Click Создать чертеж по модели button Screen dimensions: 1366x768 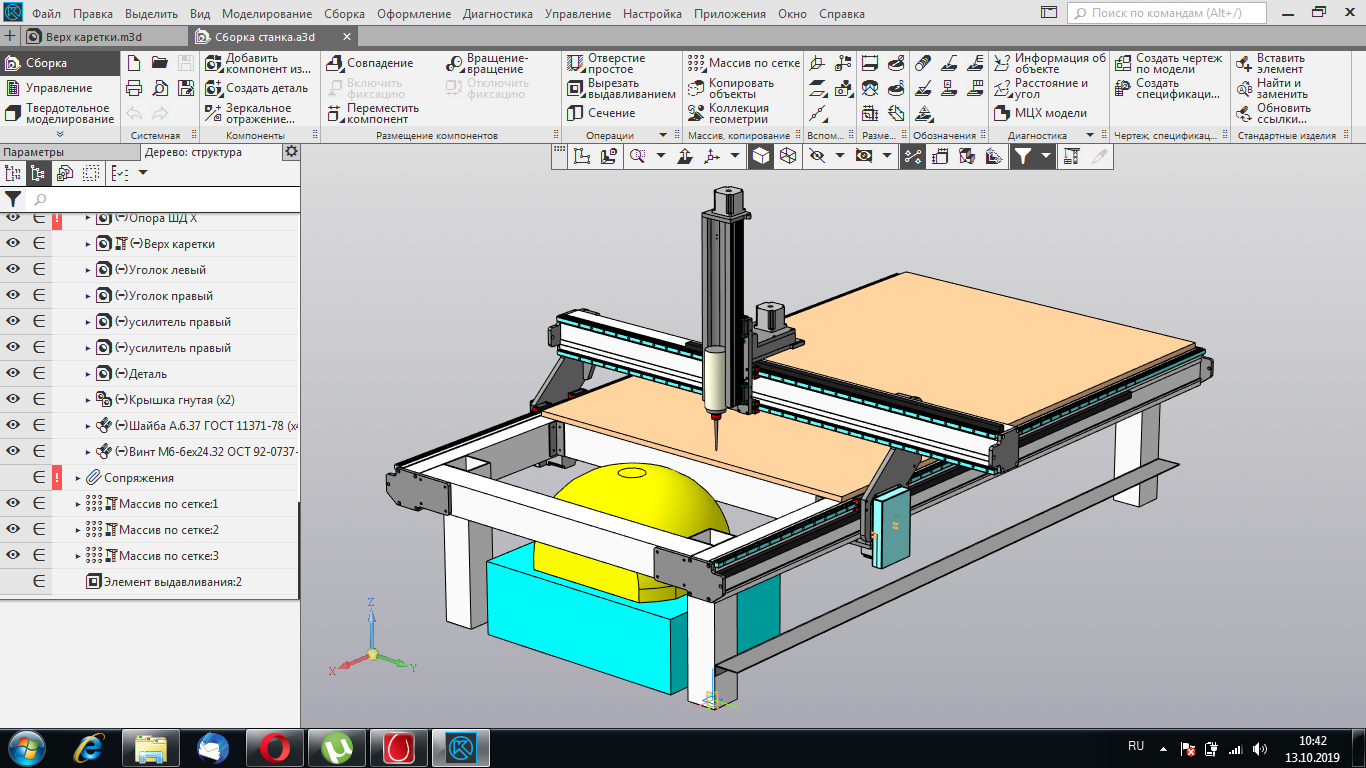click(x=1168, y=64)
